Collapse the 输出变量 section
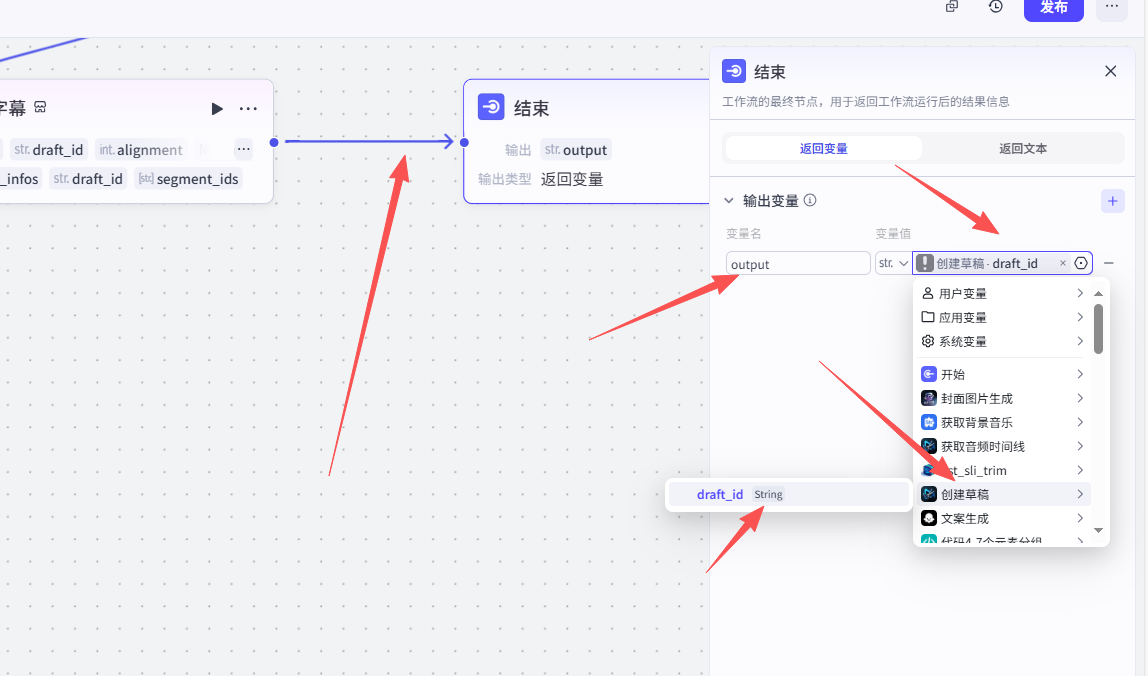Viewport: 1148px width, 676px height. [729, 200]
